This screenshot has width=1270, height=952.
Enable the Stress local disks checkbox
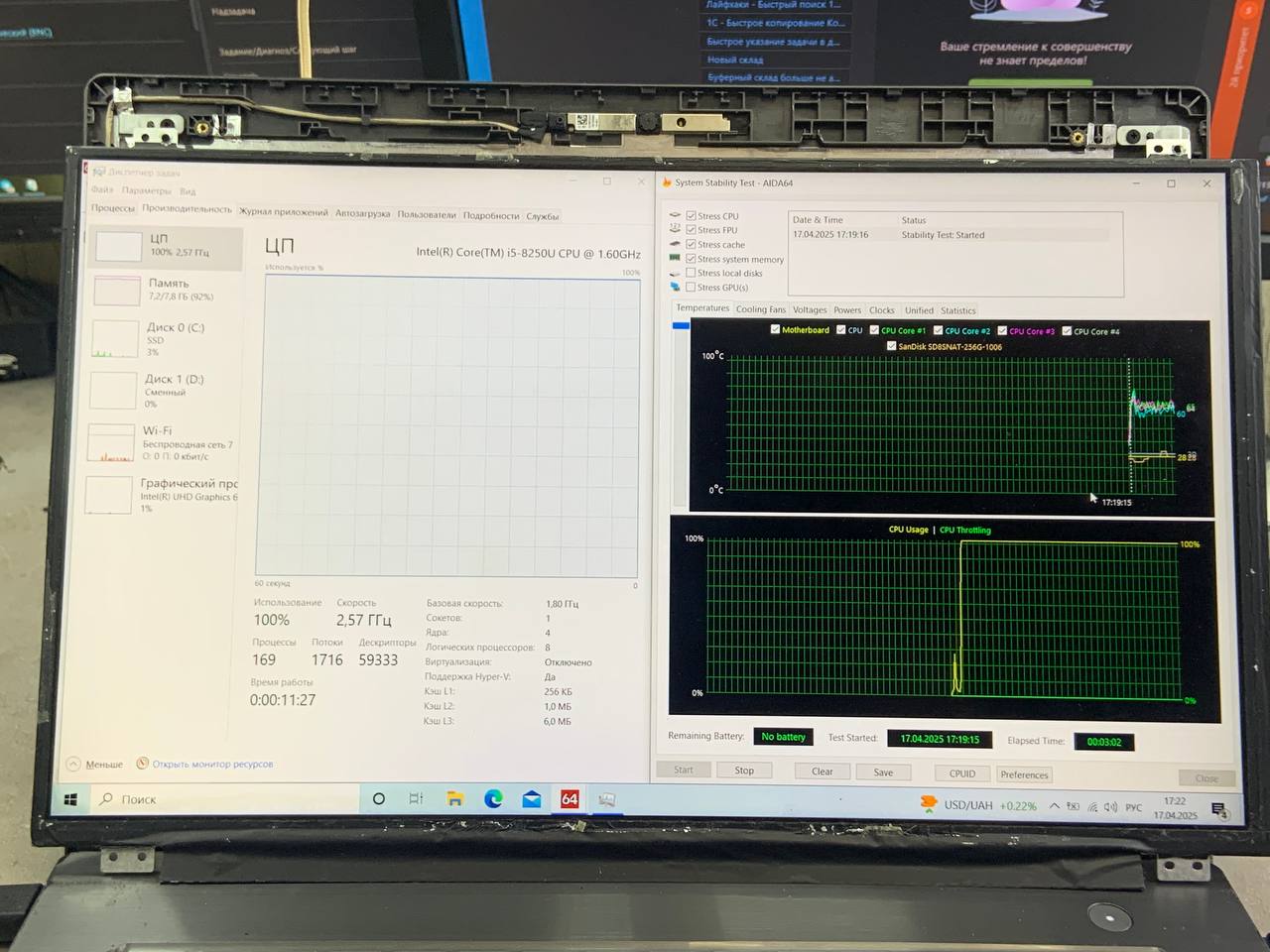691,273
